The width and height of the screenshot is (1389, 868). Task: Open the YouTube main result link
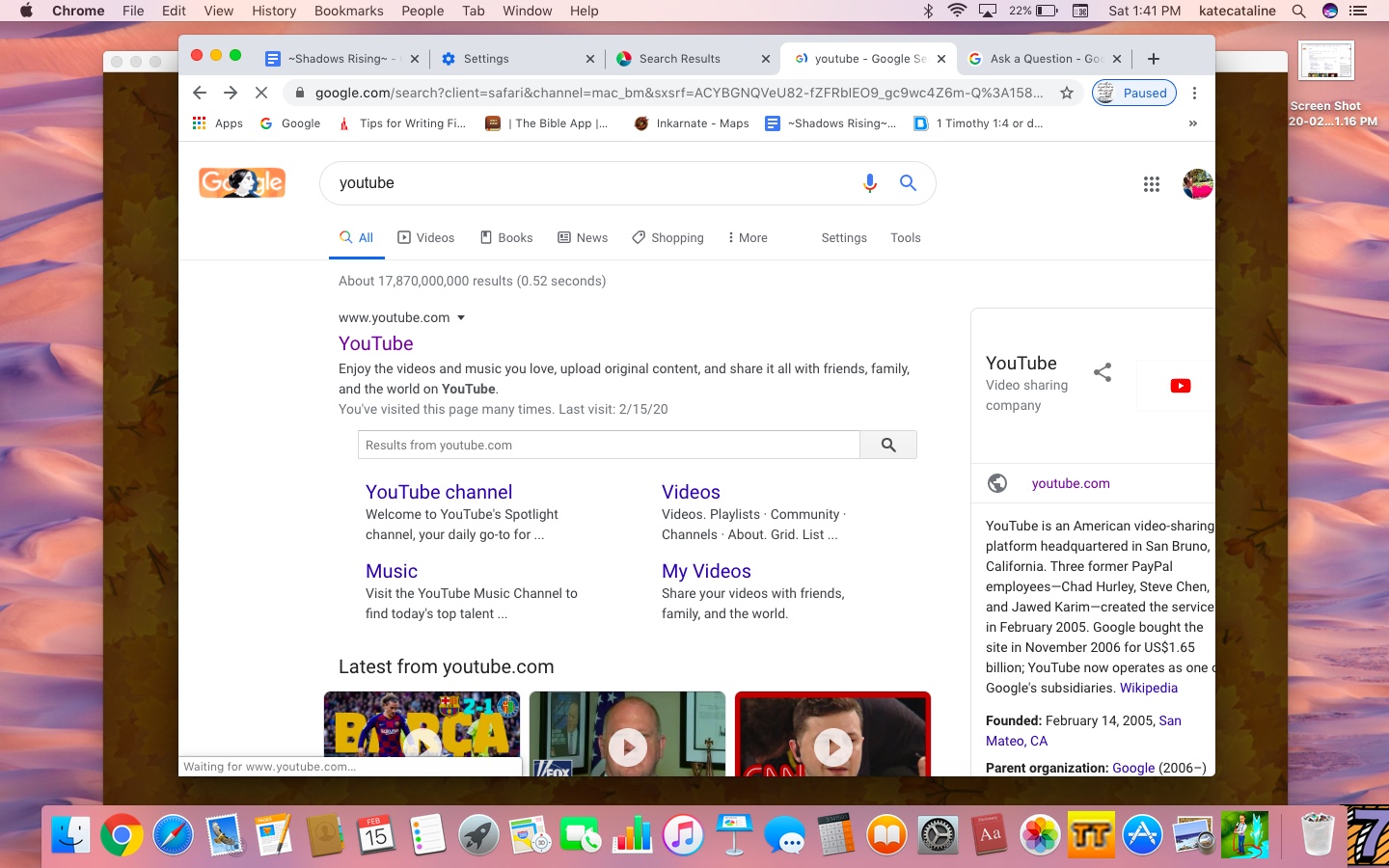tap(376, 343)
